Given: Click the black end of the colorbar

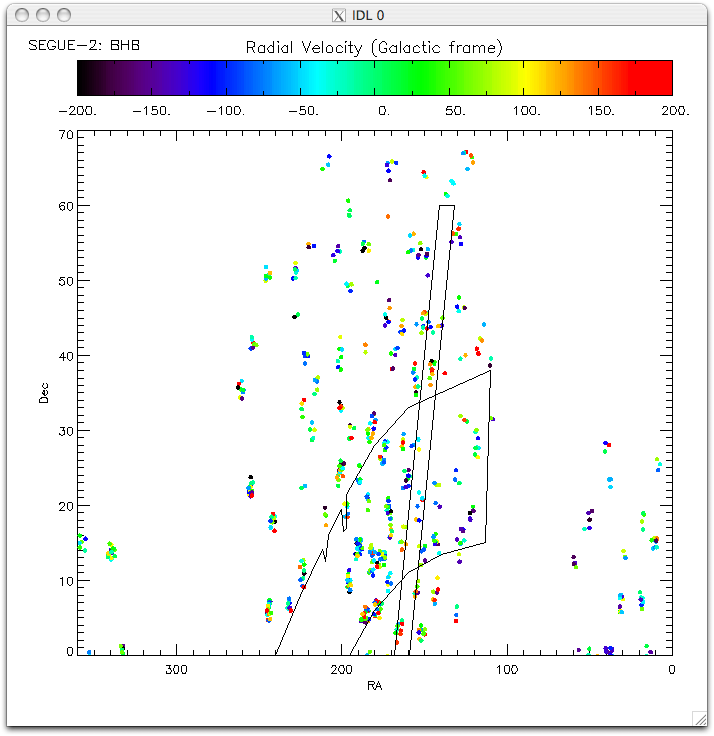Looking at the screenshot, I should point(88,77).
